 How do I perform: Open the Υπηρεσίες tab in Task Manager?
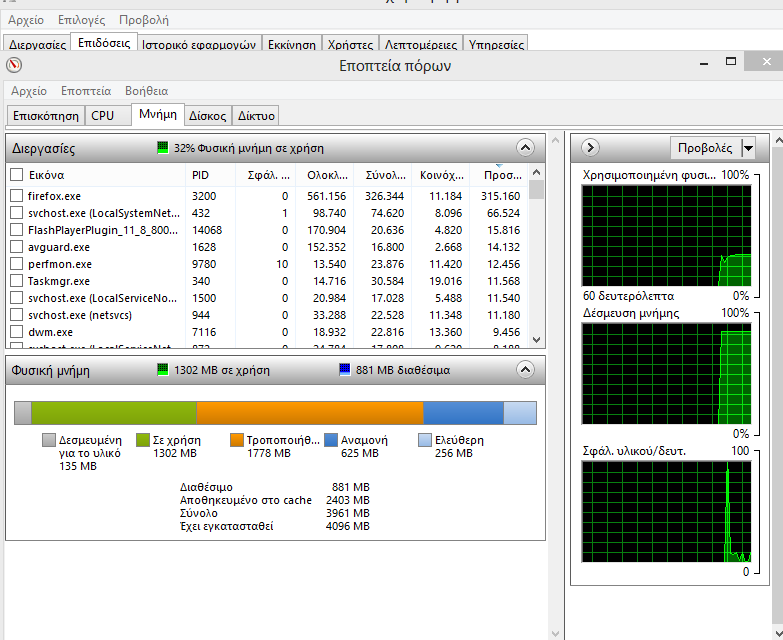point(496,43)
